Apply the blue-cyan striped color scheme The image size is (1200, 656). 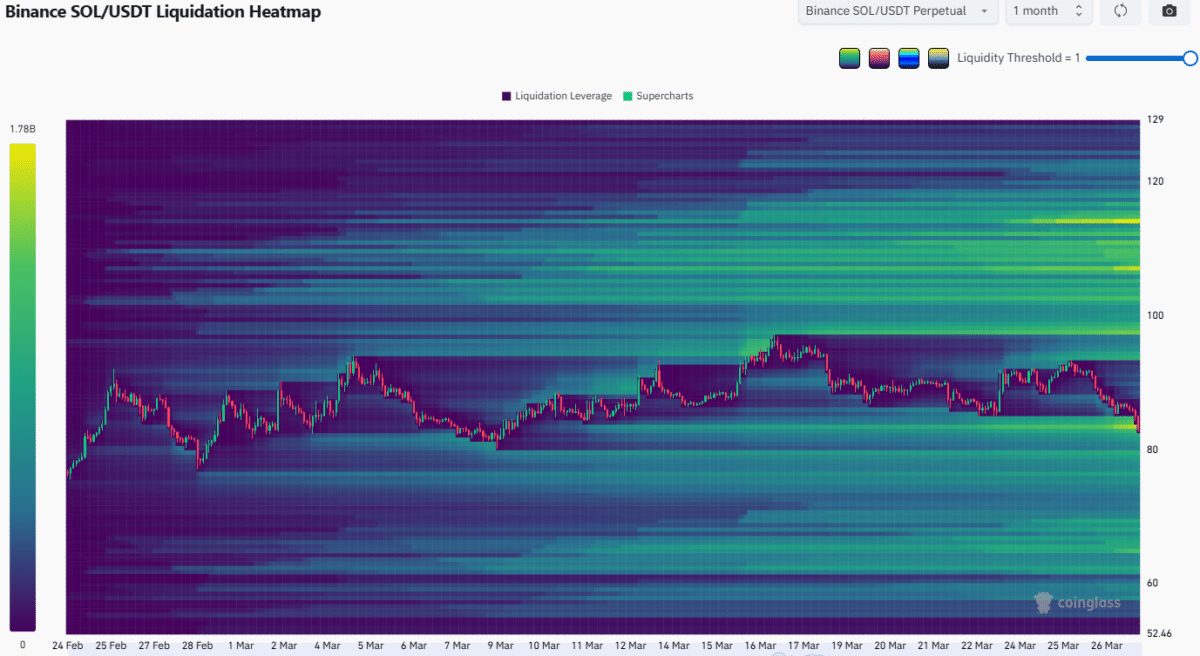[909, 58]
